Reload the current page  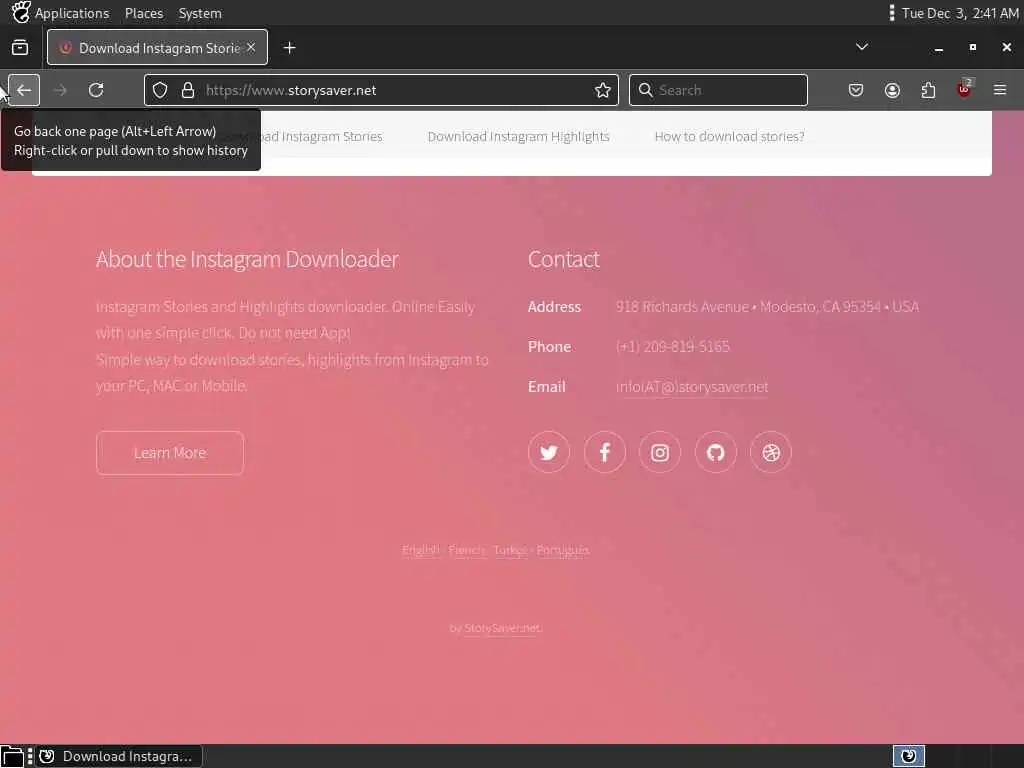[96, 90]
